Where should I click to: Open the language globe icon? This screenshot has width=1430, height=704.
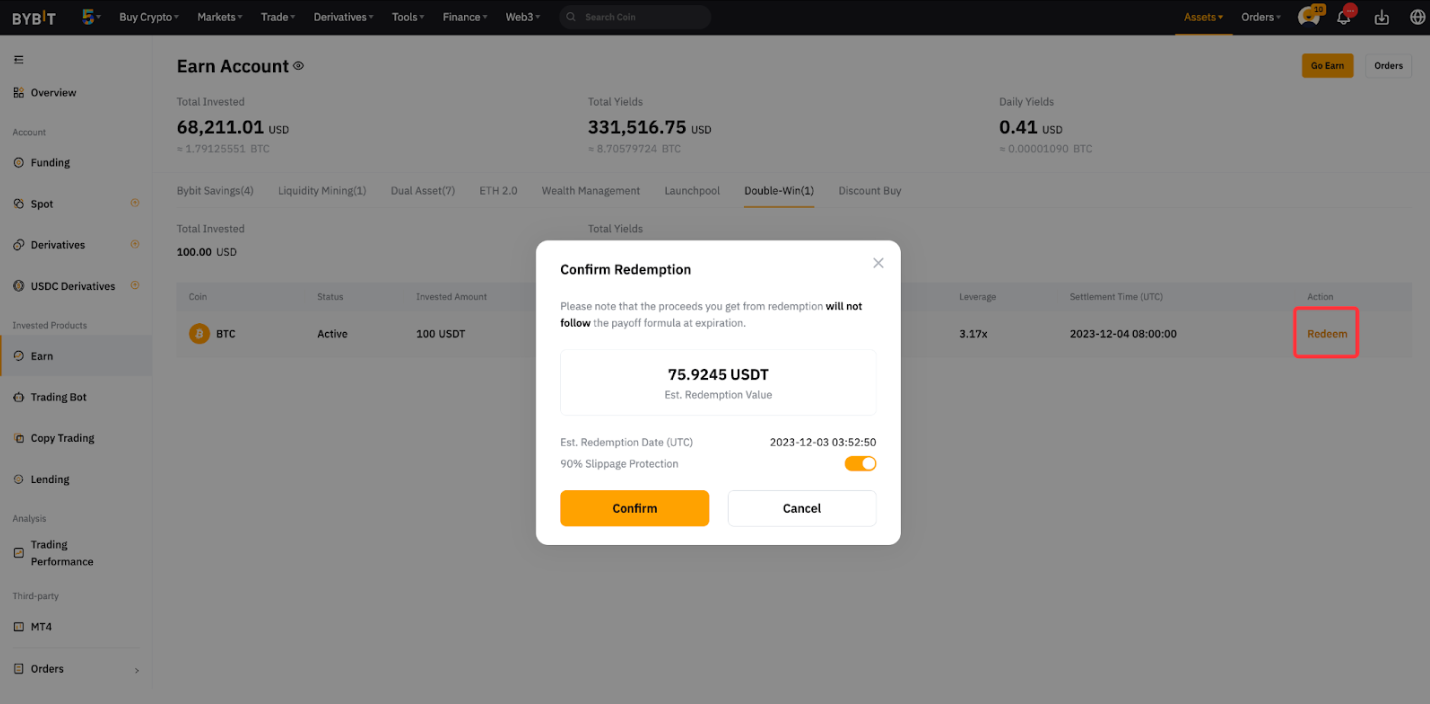pos(1417,17)
